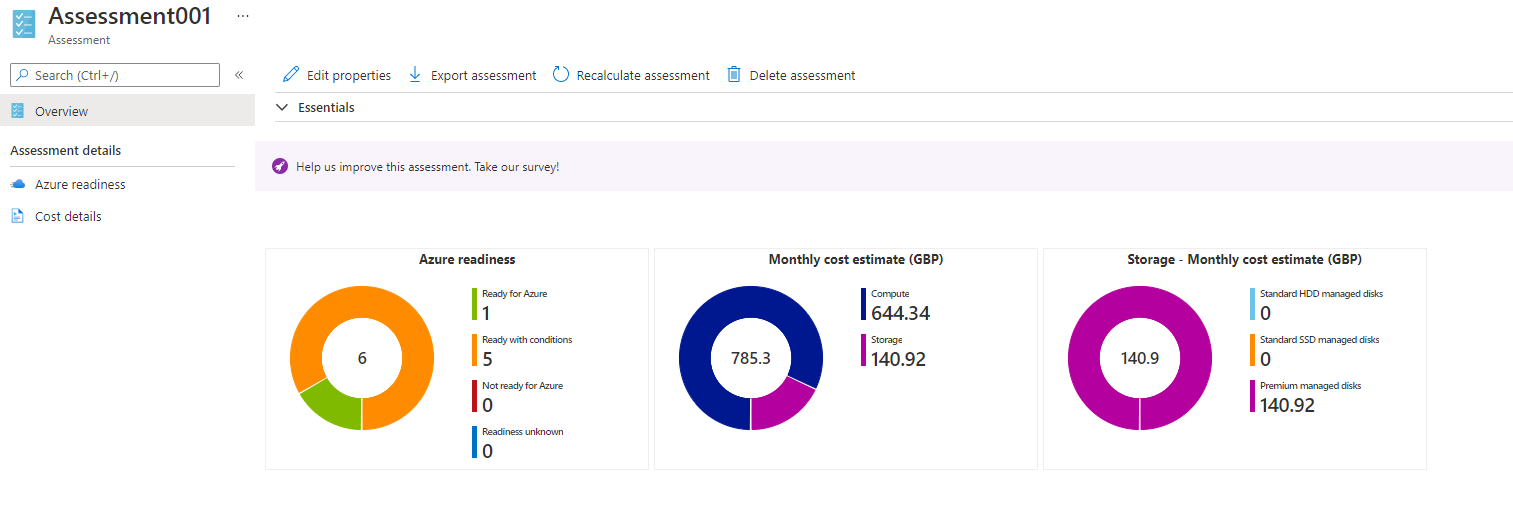Collapse the left sidebar with double chevron
1513x513 pixels.
[x=239, y=75]
